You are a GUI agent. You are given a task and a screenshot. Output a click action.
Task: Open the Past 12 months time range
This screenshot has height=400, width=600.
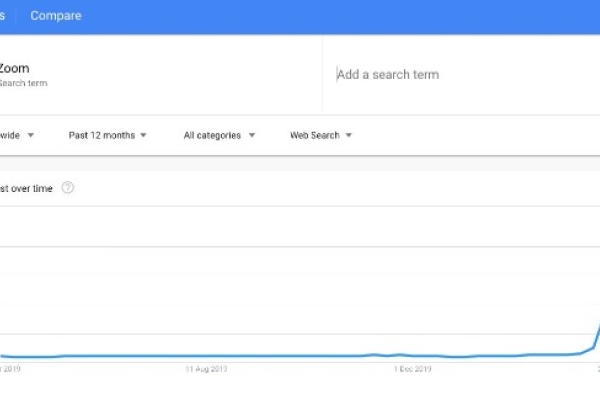tap(102, 135)
